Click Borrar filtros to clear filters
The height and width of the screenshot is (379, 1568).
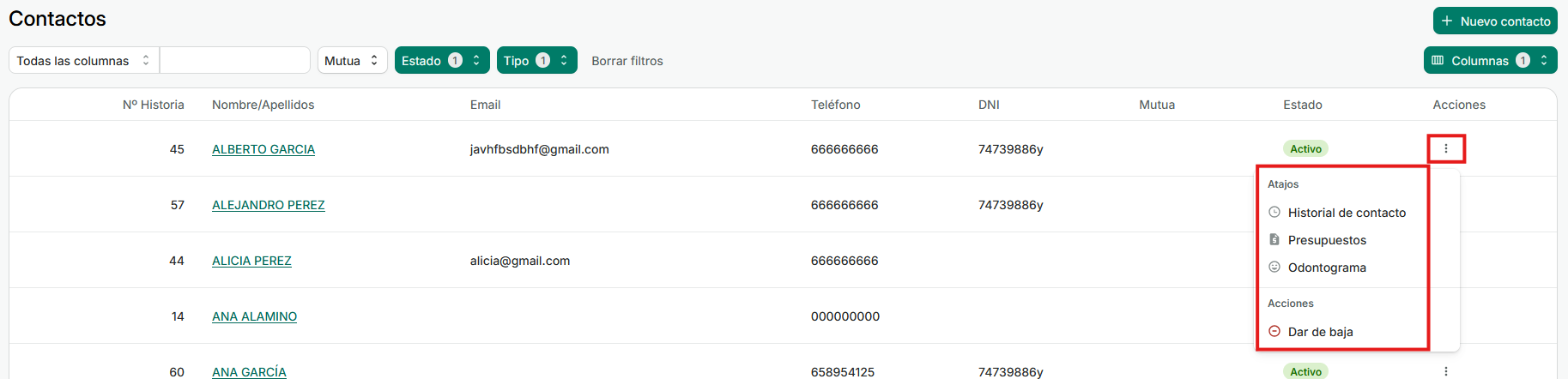click(627, 61)
